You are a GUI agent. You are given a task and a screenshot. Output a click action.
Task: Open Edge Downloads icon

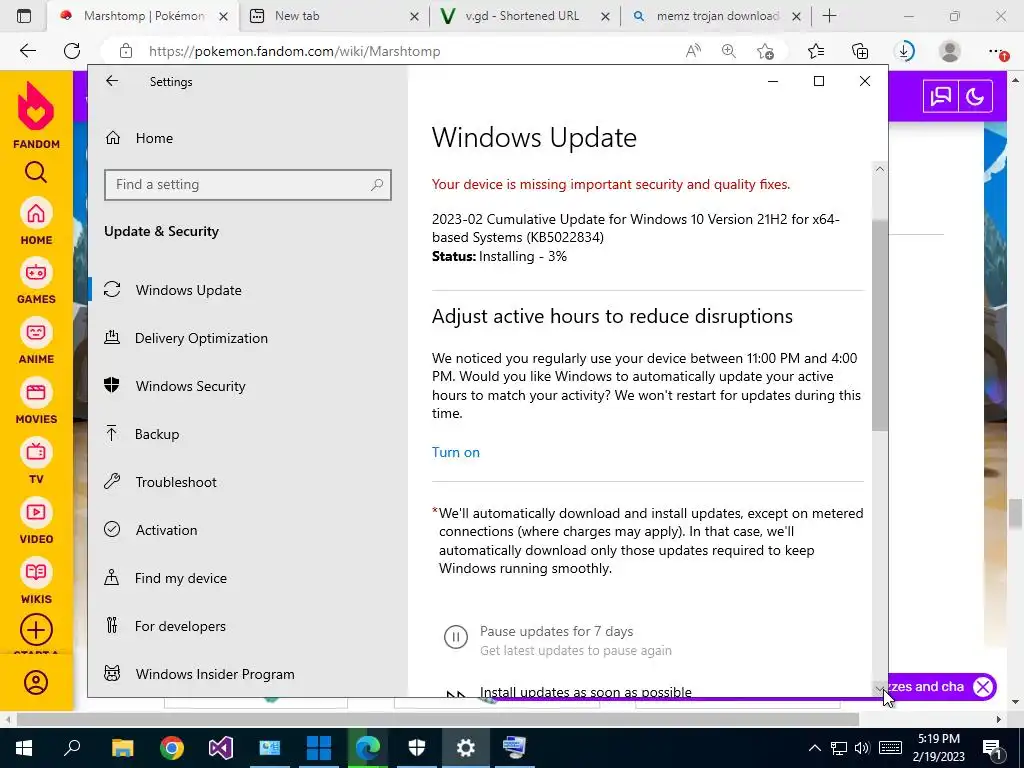pyautogui.click(x=904, y=51)
